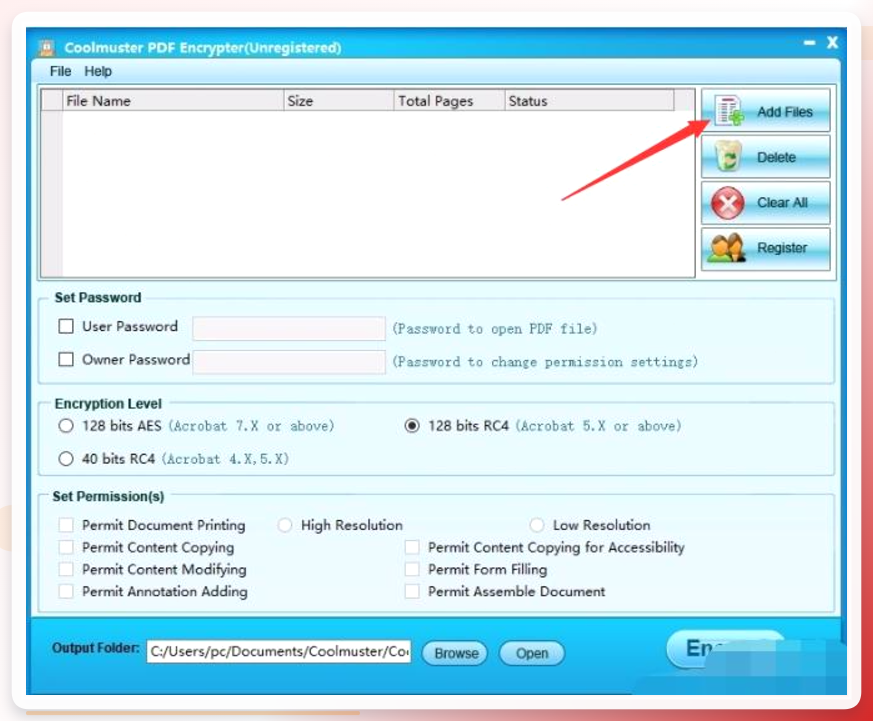Select 128 bits RC4 encryption
The height and width of the screenshot is (721, 873).
point(412,426)
